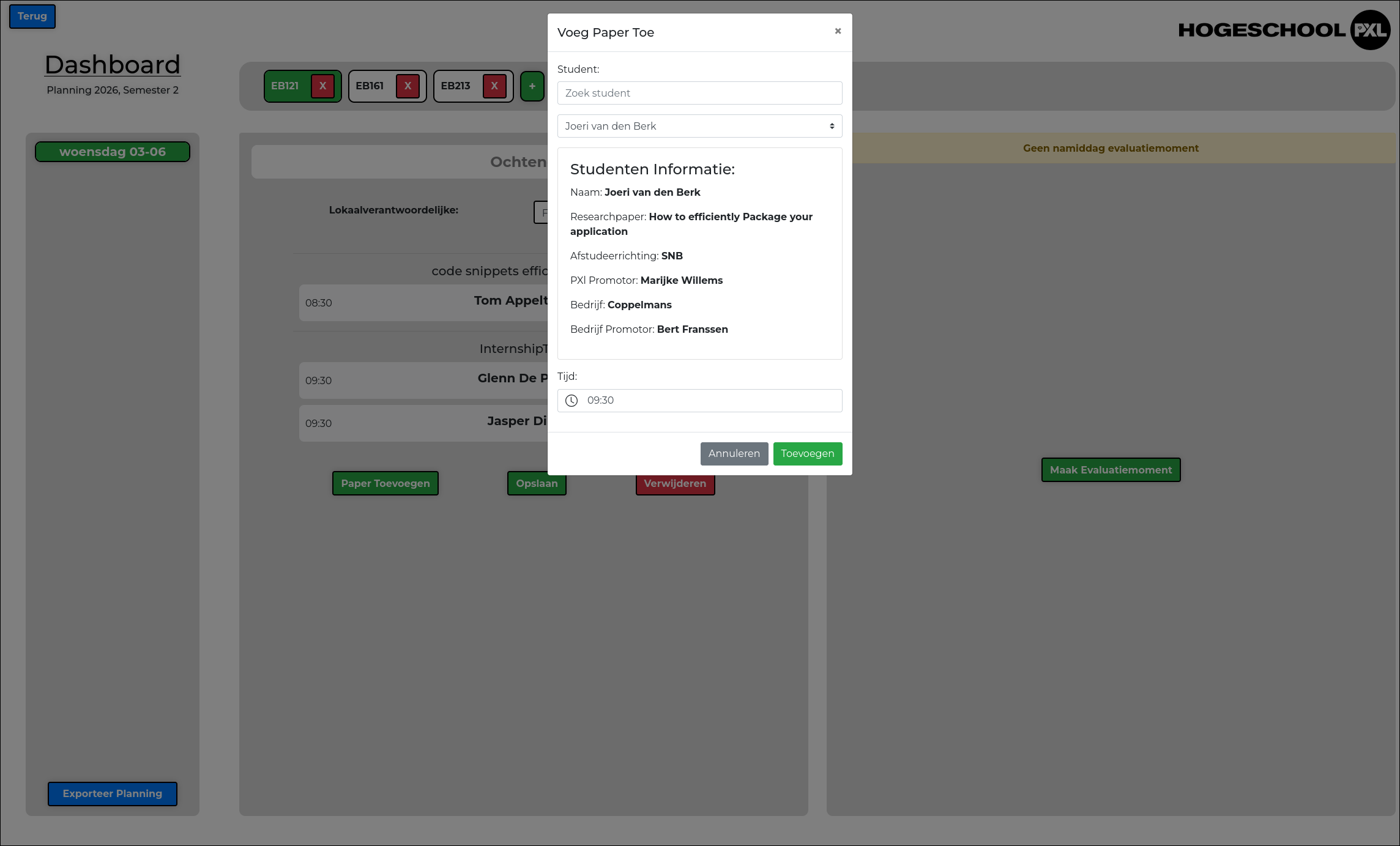1400x846 pixels.
Task: Click the clock icon in time field
Action: pyautogui.click(x=571, y=401)
